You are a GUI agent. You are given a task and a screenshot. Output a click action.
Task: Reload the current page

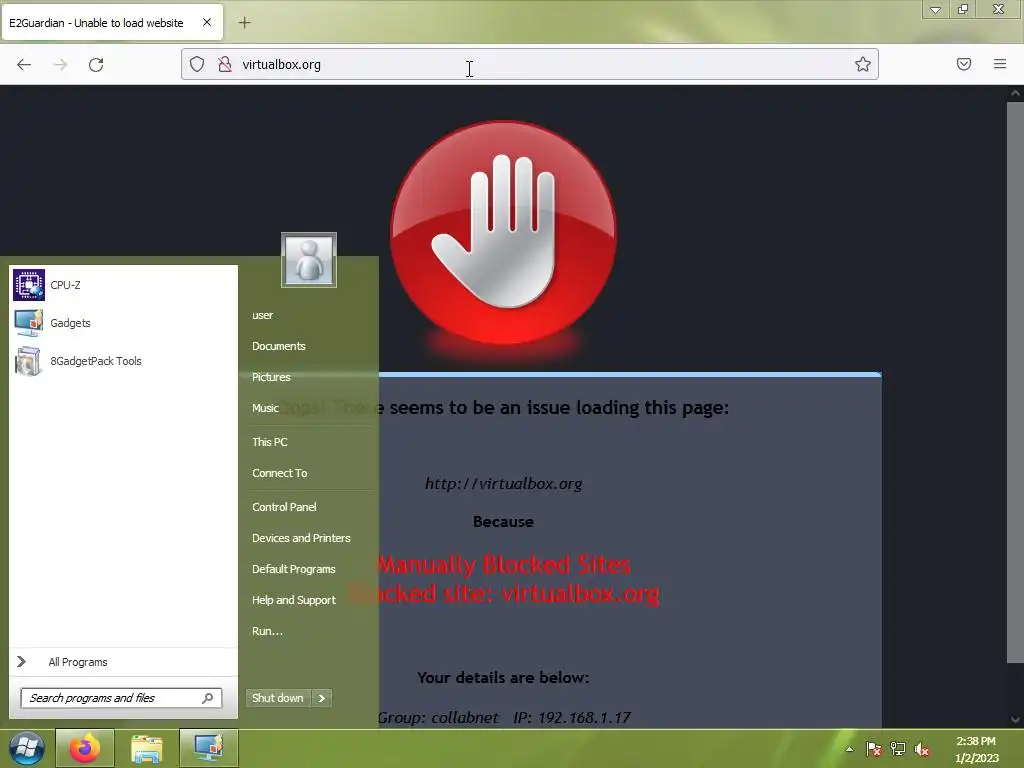[96, 64]
